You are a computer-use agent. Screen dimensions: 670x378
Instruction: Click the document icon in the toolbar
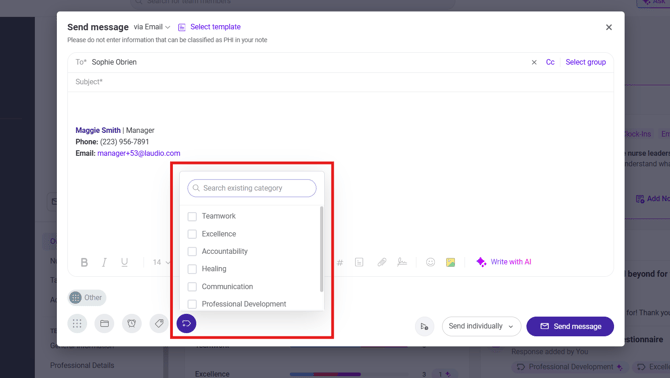(359, 262)
